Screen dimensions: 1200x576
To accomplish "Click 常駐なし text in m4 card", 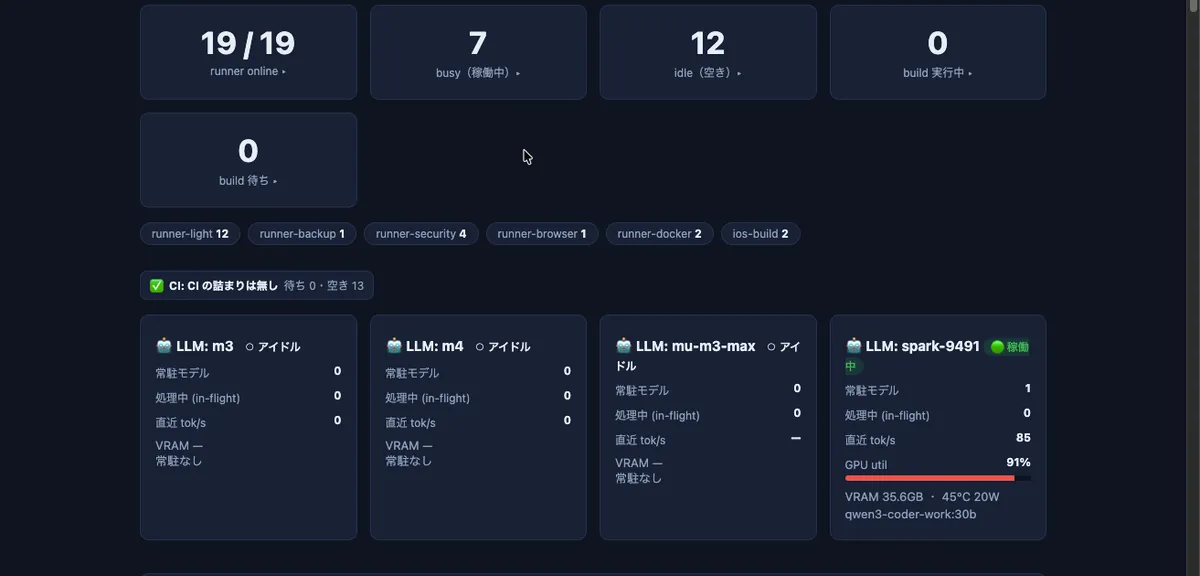I will click(x=409, y=461).
